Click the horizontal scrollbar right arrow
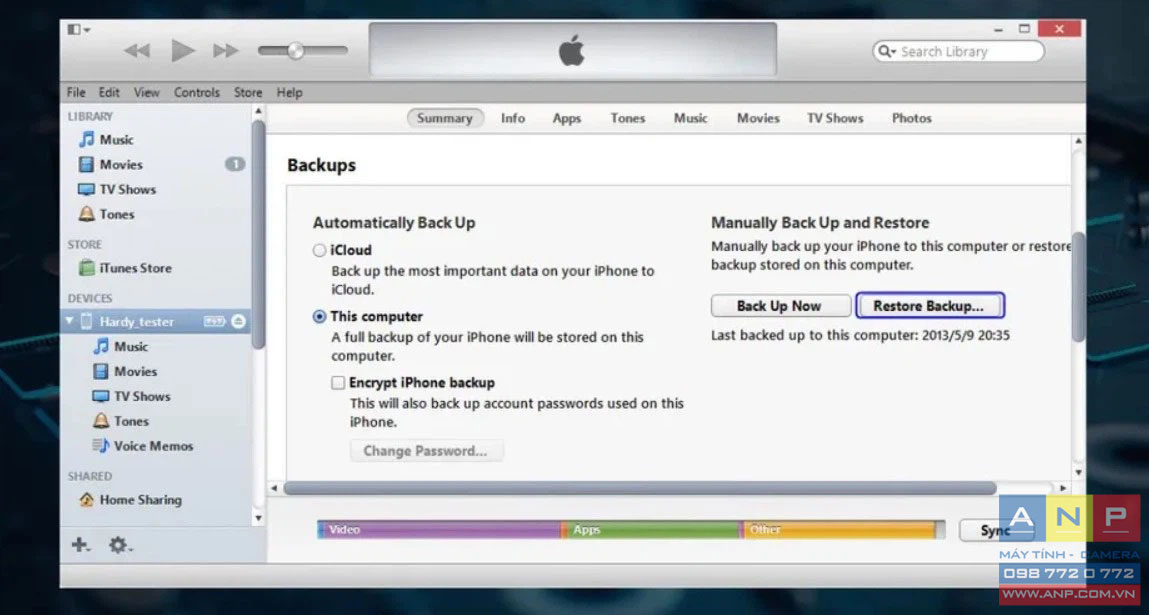Image resolution: width=1149 pixels, height=615 pixels. pyautogui.click(x=1063, y=487)
